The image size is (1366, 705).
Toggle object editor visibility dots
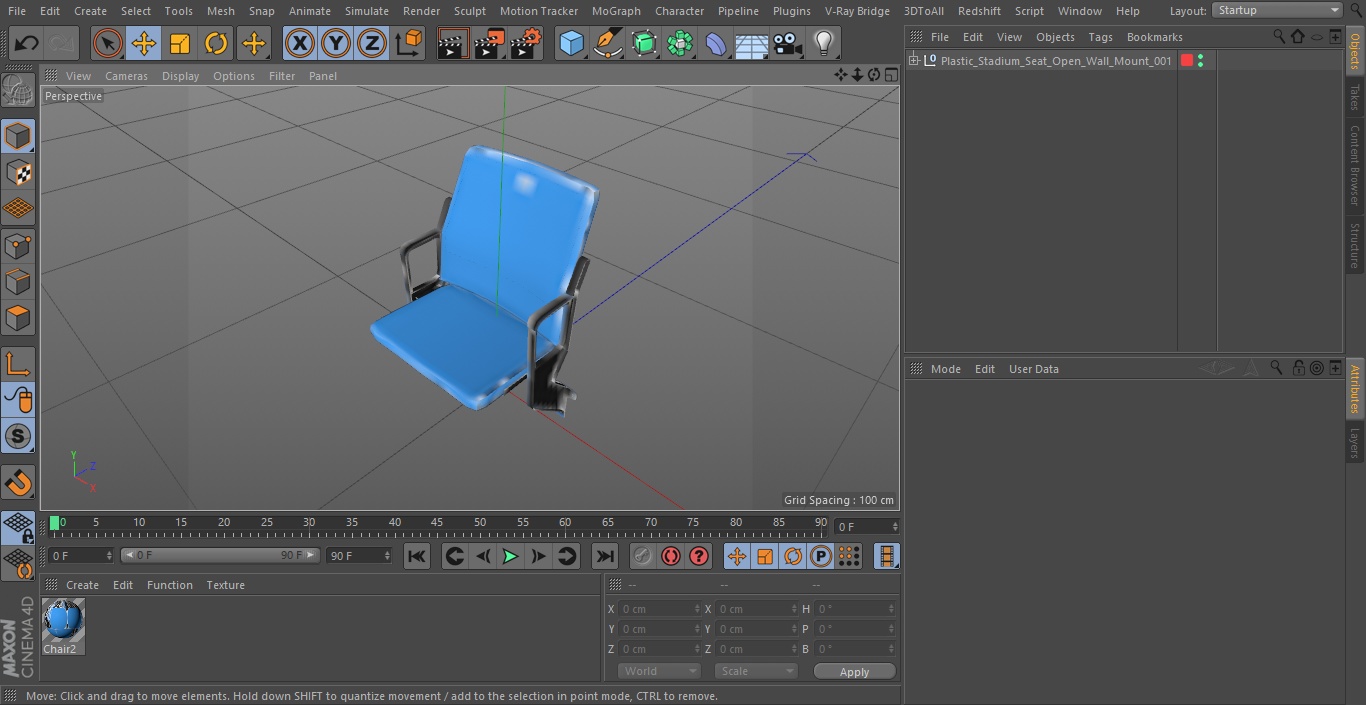tap(1200, 61)
